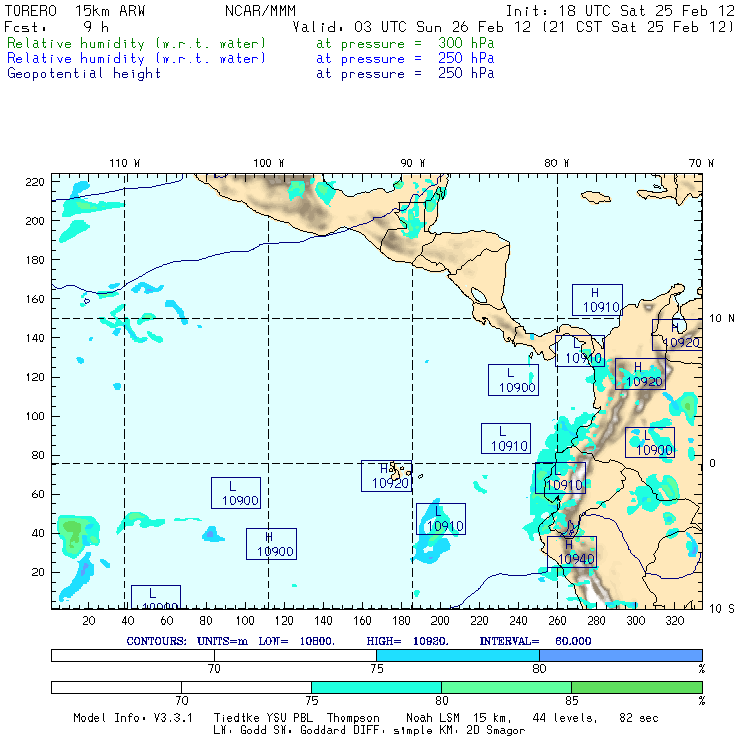This screenshot has height=740, width=740.
Task: Click the 'Fcst: 9 h' forecast hour text
Action: [x=57, y=27]
